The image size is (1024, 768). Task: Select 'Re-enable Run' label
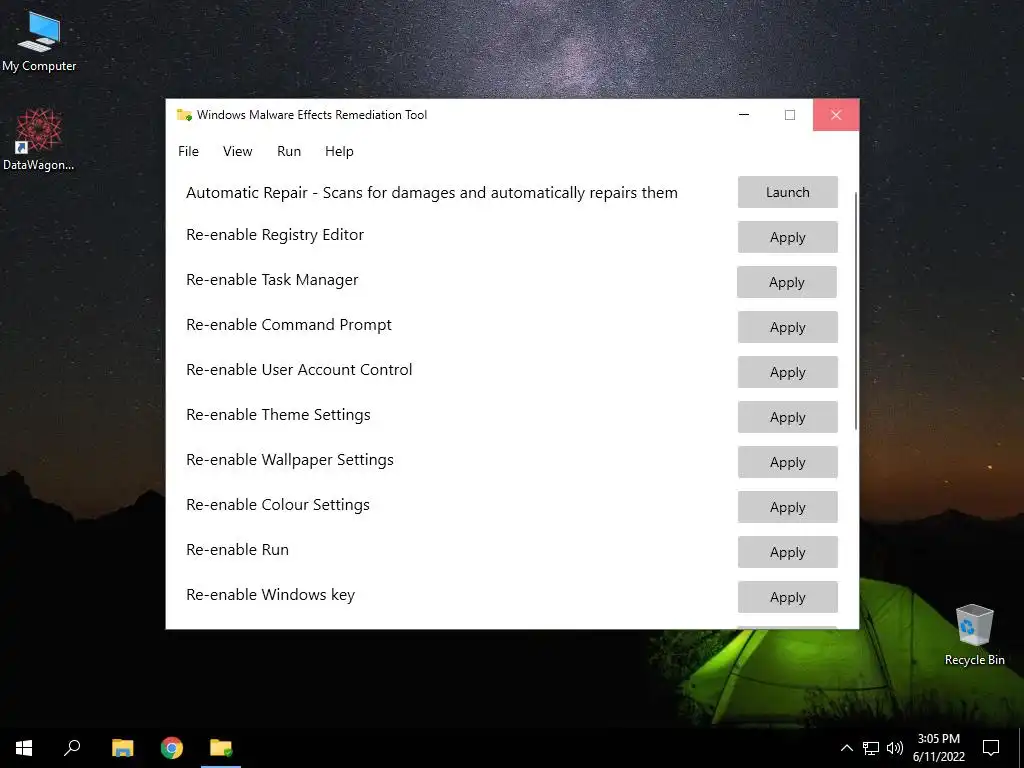237,550
